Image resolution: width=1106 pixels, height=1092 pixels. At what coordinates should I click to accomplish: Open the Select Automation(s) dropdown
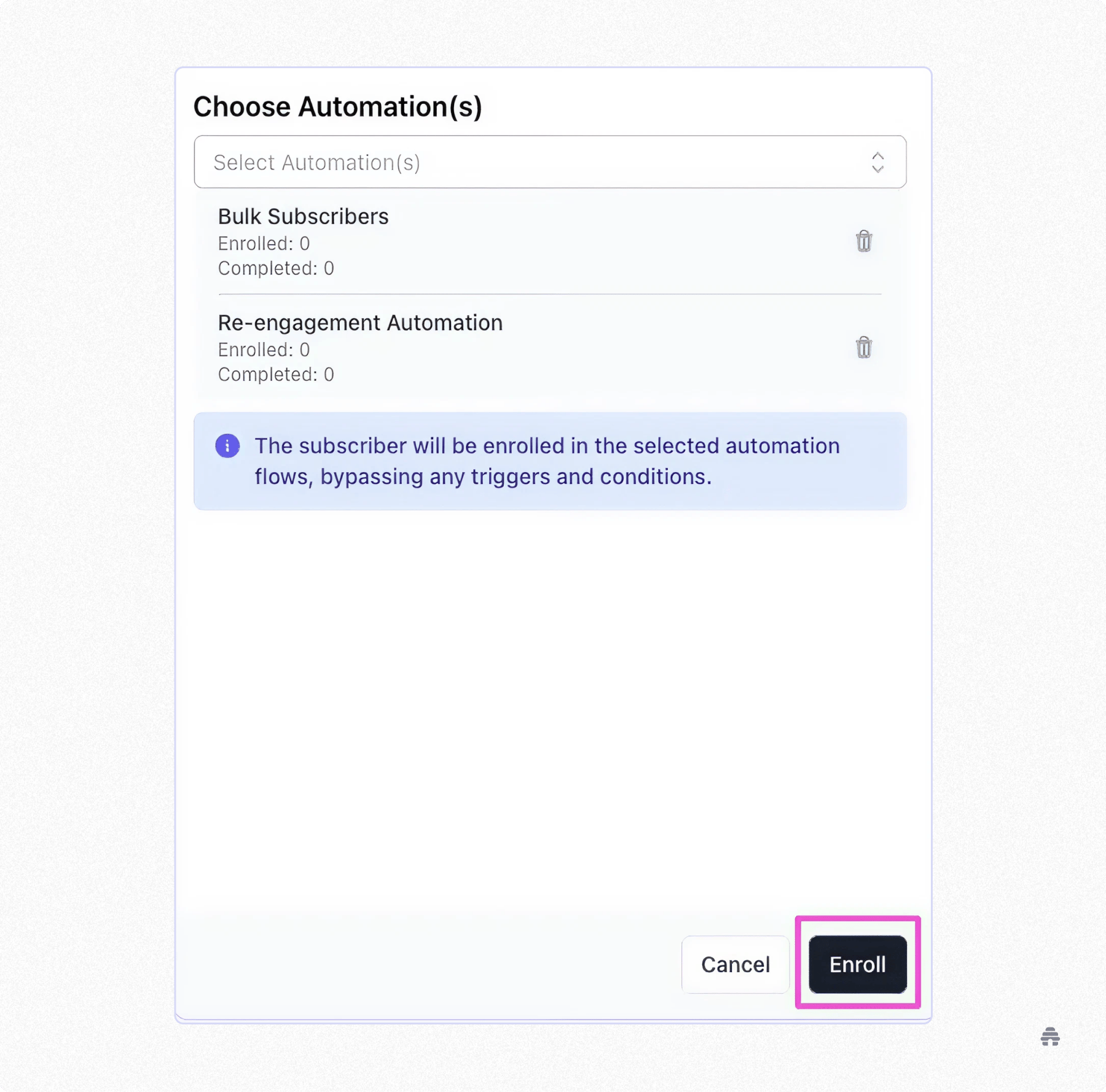[x=550, y=162]
